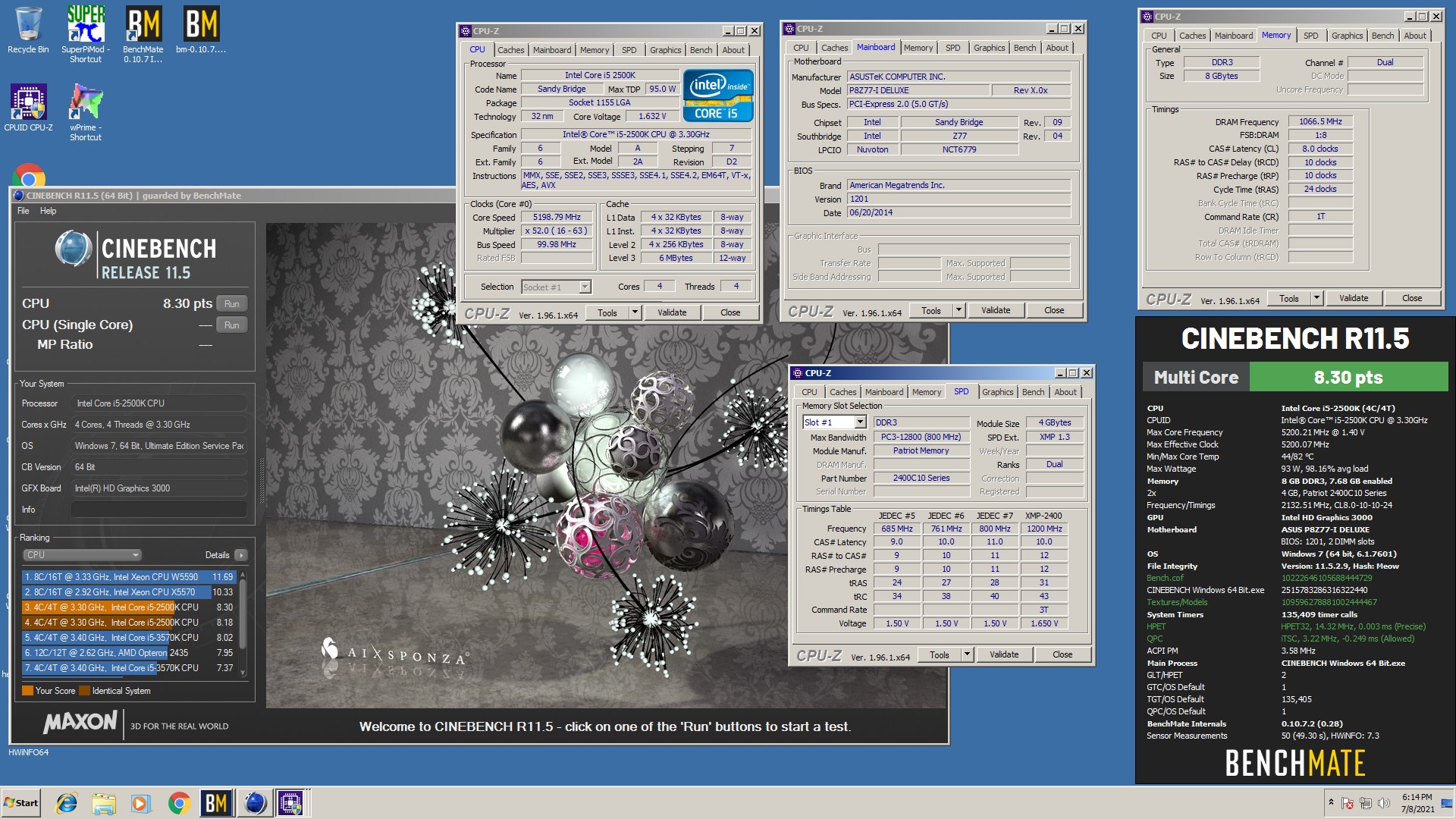
Task: Click the Ranking list scrollbar
Action: coord(243,623)
